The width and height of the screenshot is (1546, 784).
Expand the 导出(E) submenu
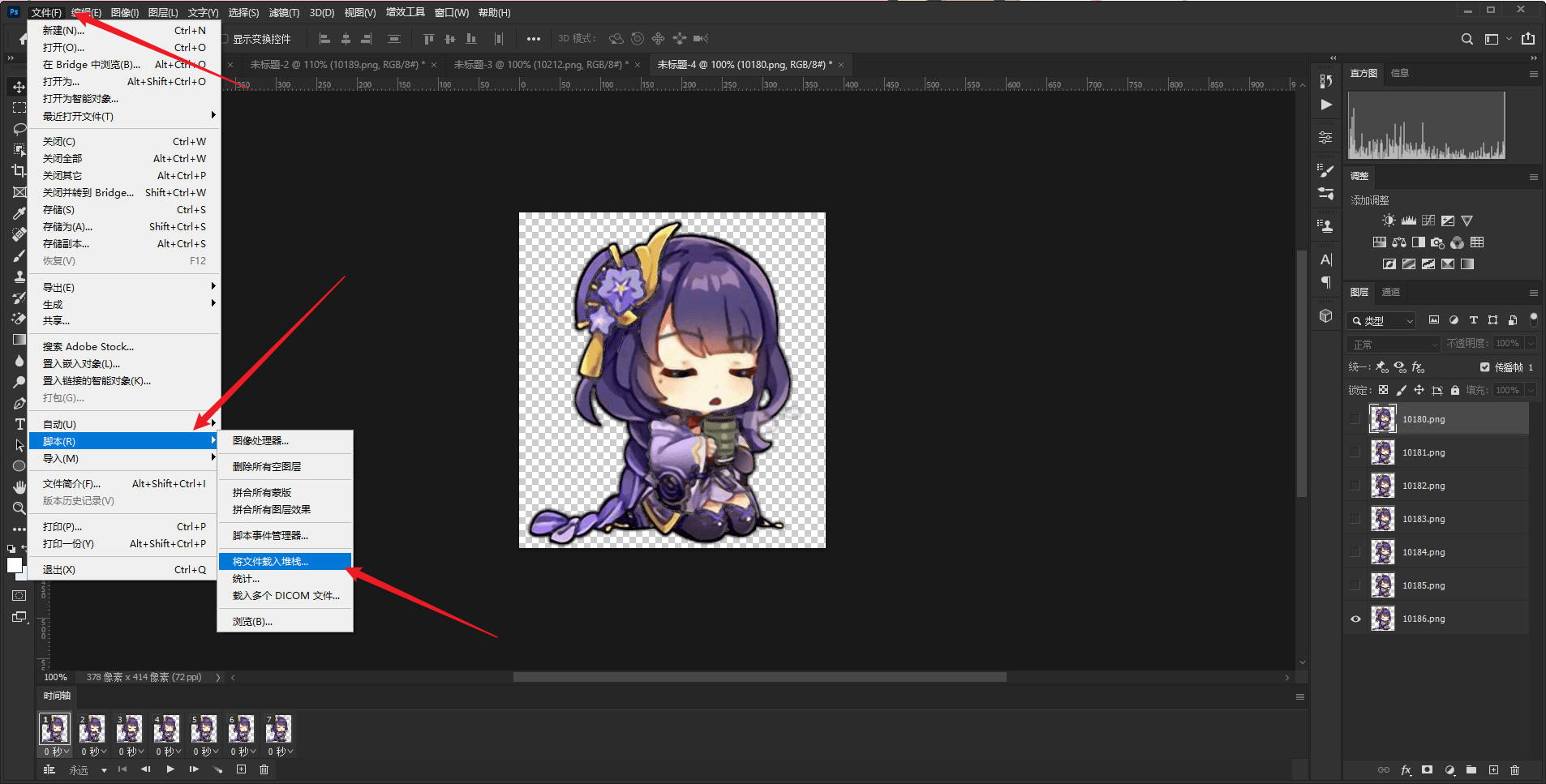pyautogui.click(x=124, y=287)
